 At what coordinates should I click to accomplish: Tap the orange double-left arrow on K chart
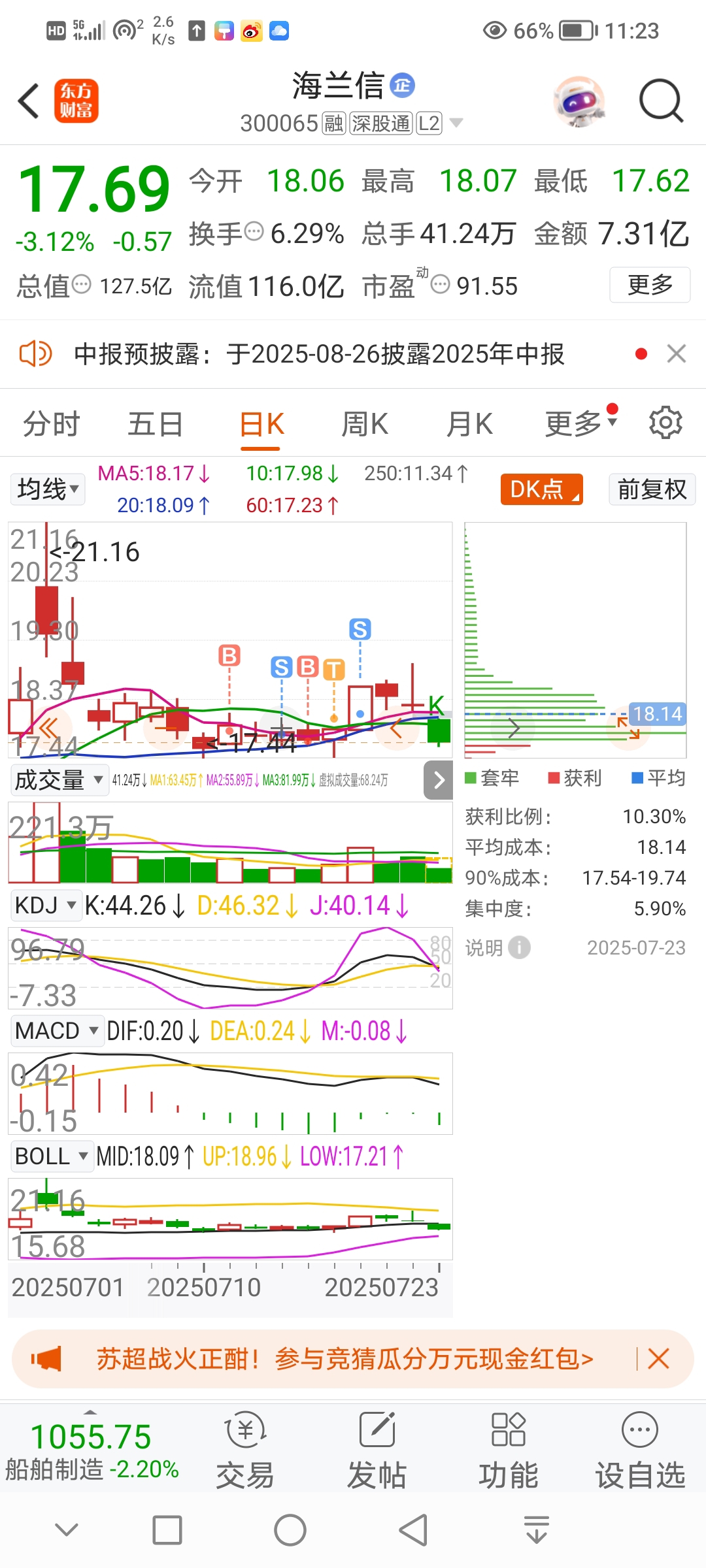[48, 728]
